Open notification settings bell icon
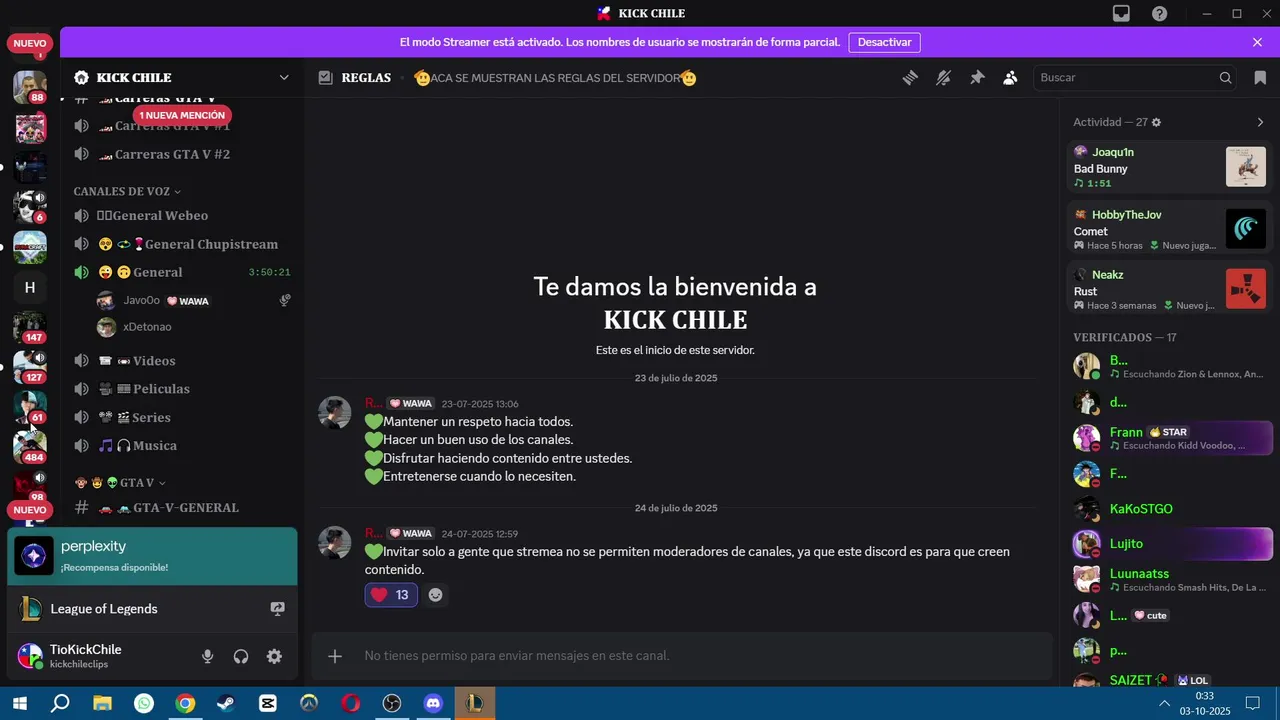Image resolution: width=1280 pixels, height=720 pixels. click(943, 78)
